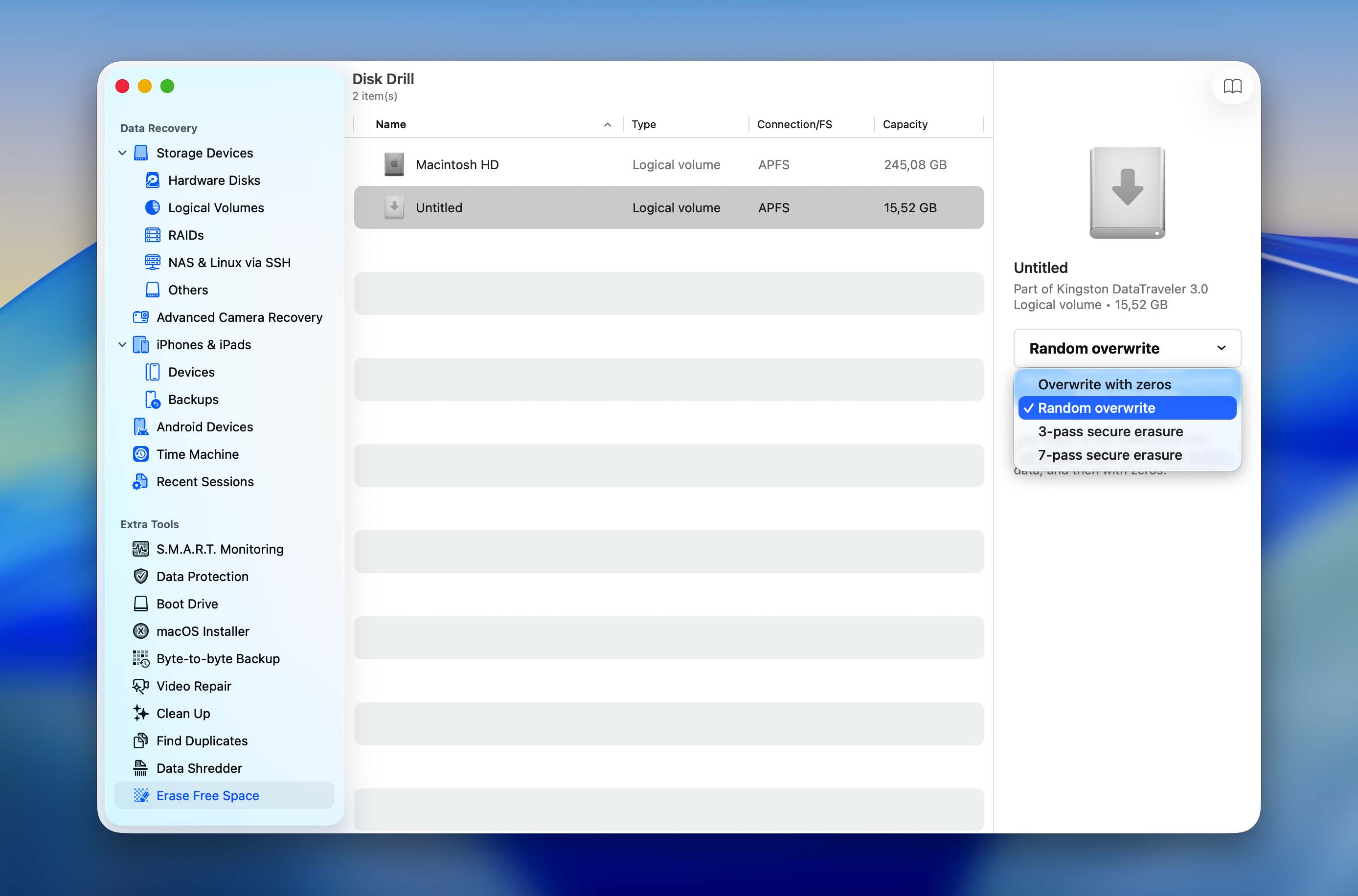Click the Untitled volume row icon
This screenshot has height=896, width=1358.
394,207
